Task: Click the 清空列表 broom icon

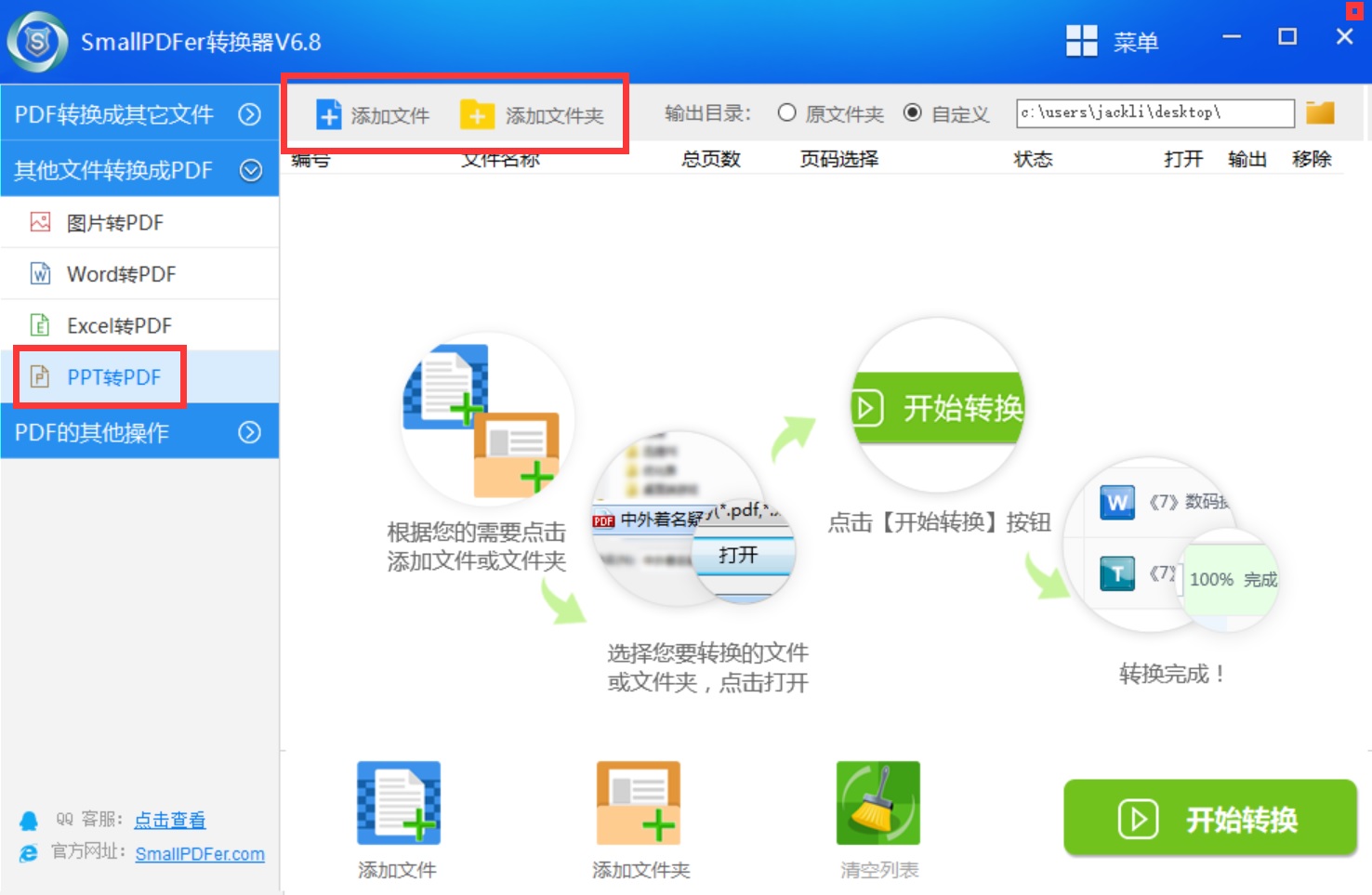Action: click(878, 803)
